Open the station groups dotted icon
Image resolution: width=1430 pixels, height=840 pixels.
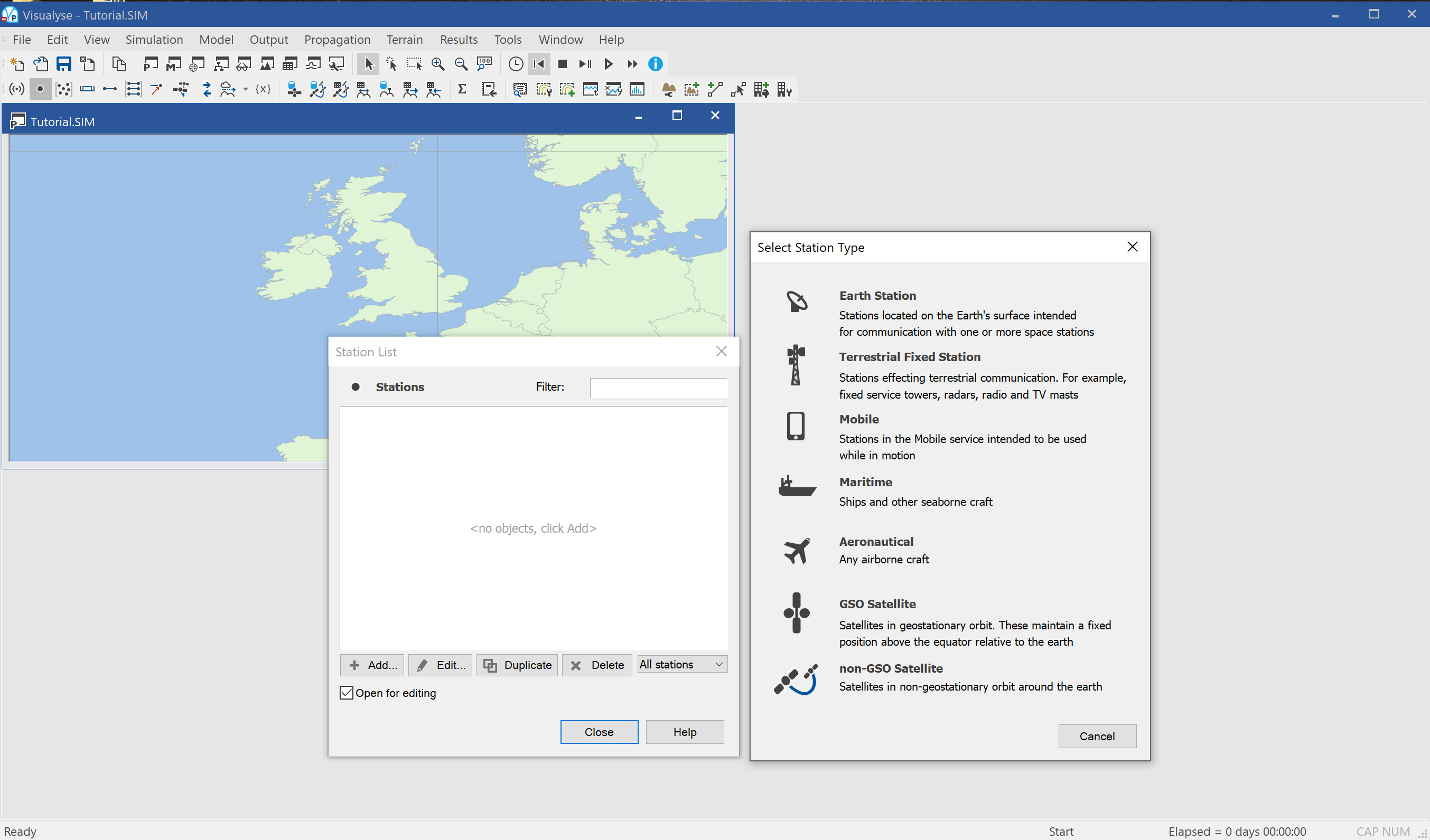[63, 89]
